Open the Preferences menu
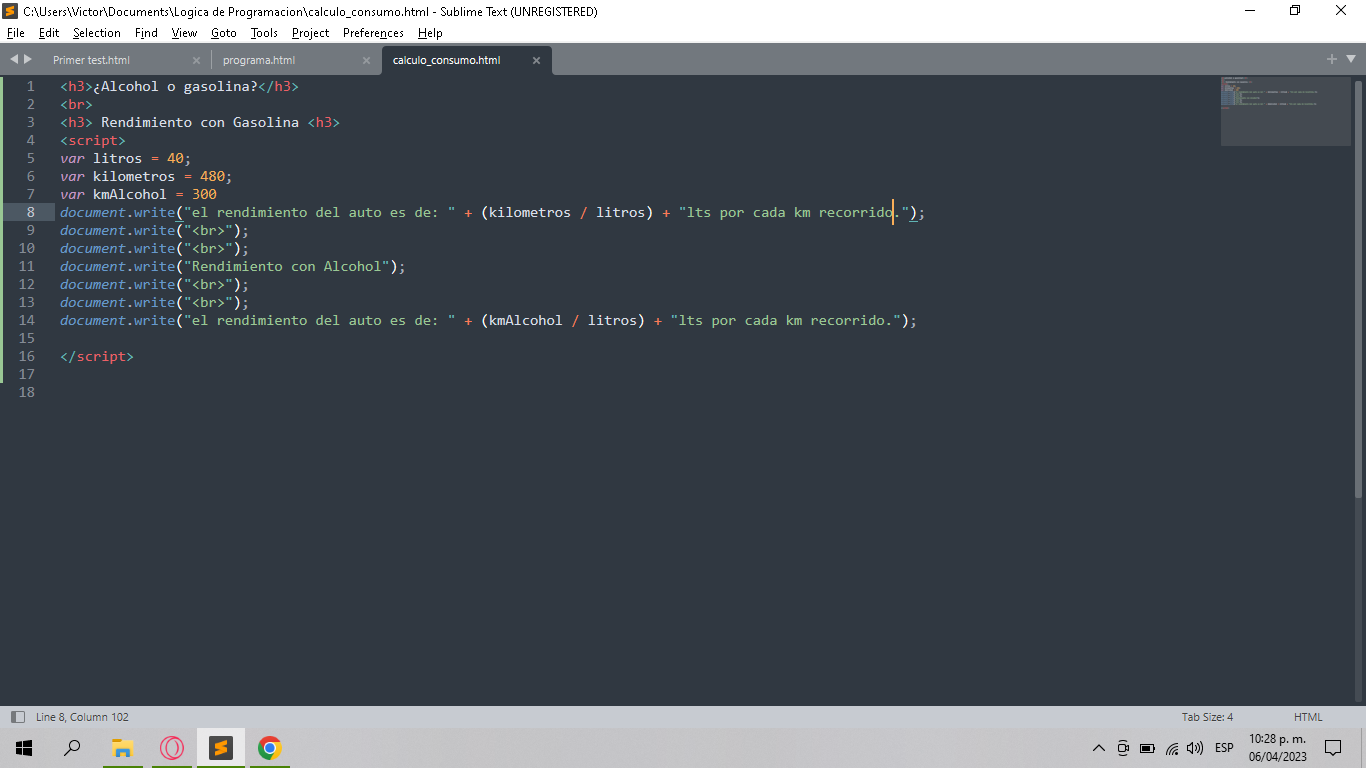The width and height of the screenshot is (1366, 768). click(x=373, y=33)
